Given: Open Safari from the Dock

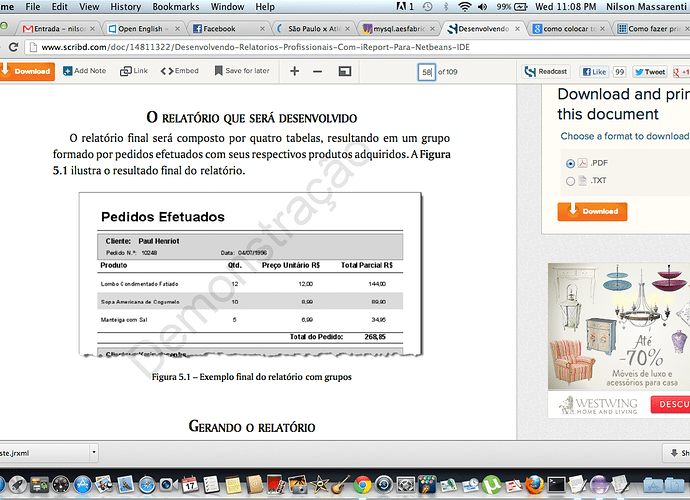Looking at the screenshot, I should click(147, 485).
